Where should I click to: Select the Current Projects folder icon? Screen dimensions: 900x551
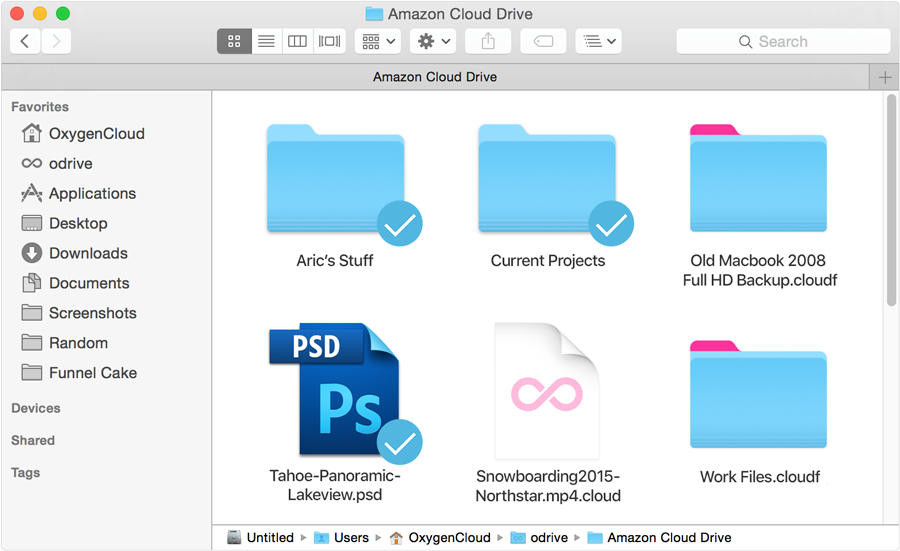point(548,178)
